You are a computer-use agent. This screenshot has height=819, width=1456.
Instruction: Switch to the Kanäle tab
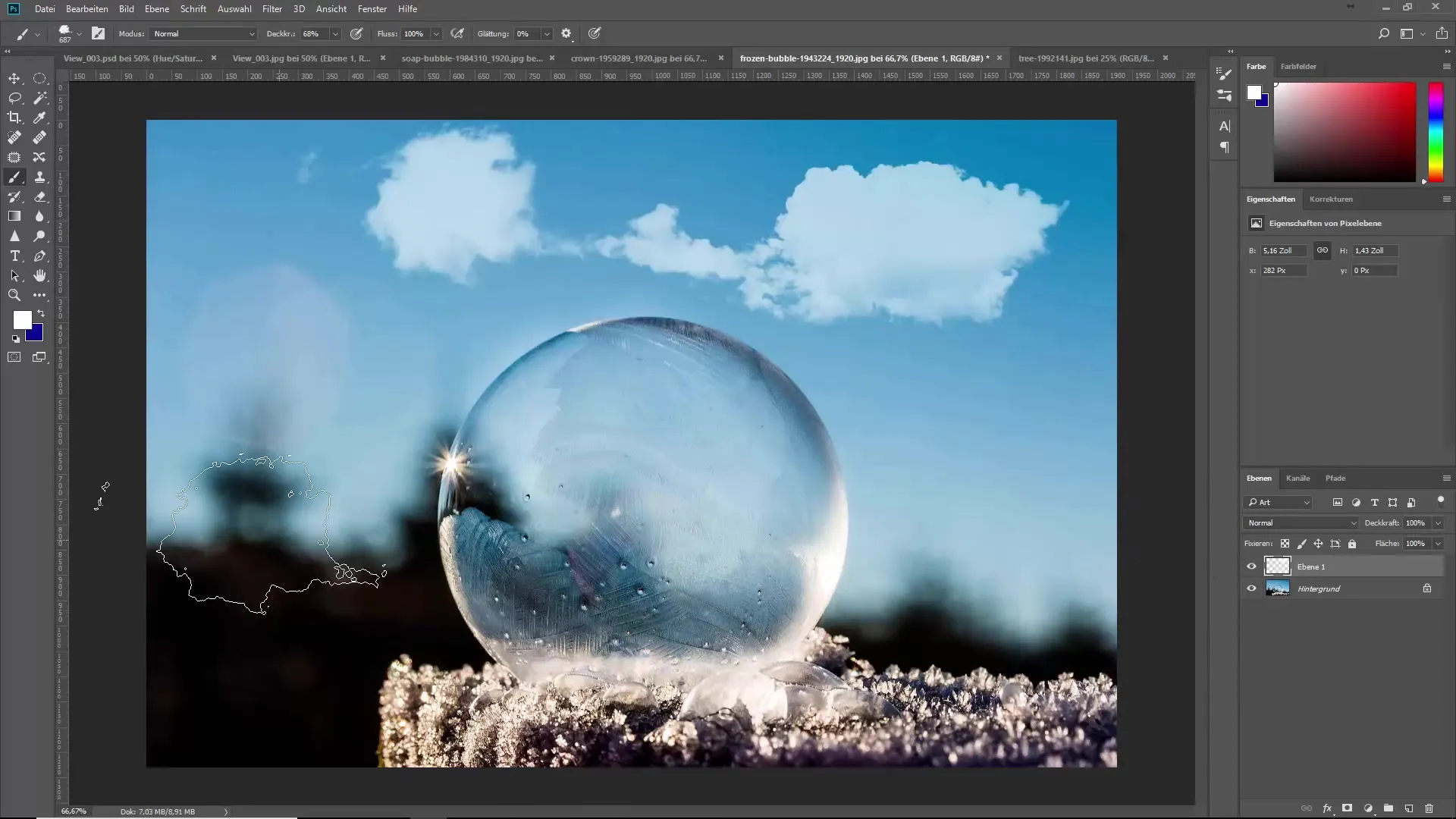click(1298, 478)
